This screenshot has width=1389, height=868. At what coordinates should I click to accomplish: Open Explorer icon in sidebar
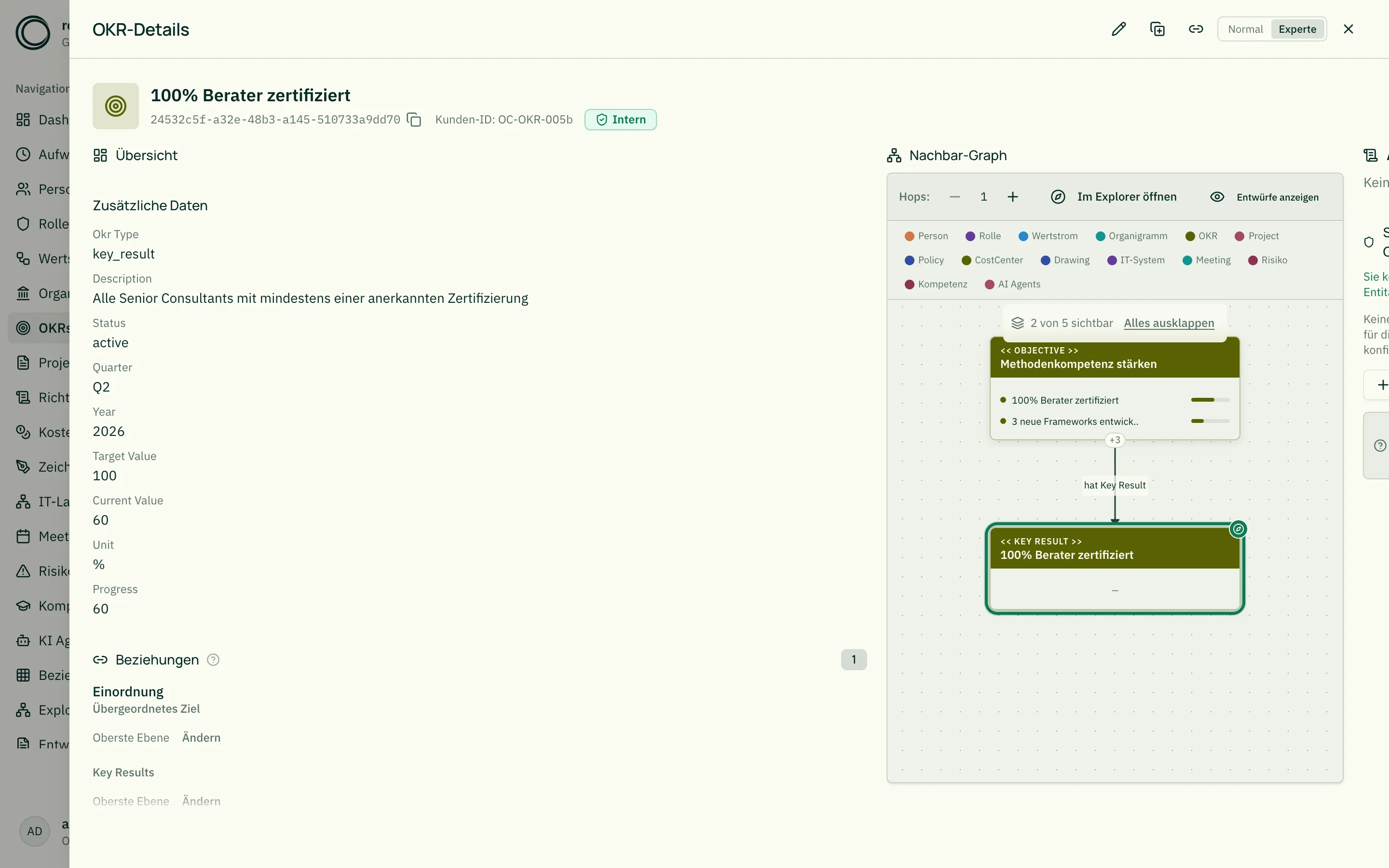[23, 710]
